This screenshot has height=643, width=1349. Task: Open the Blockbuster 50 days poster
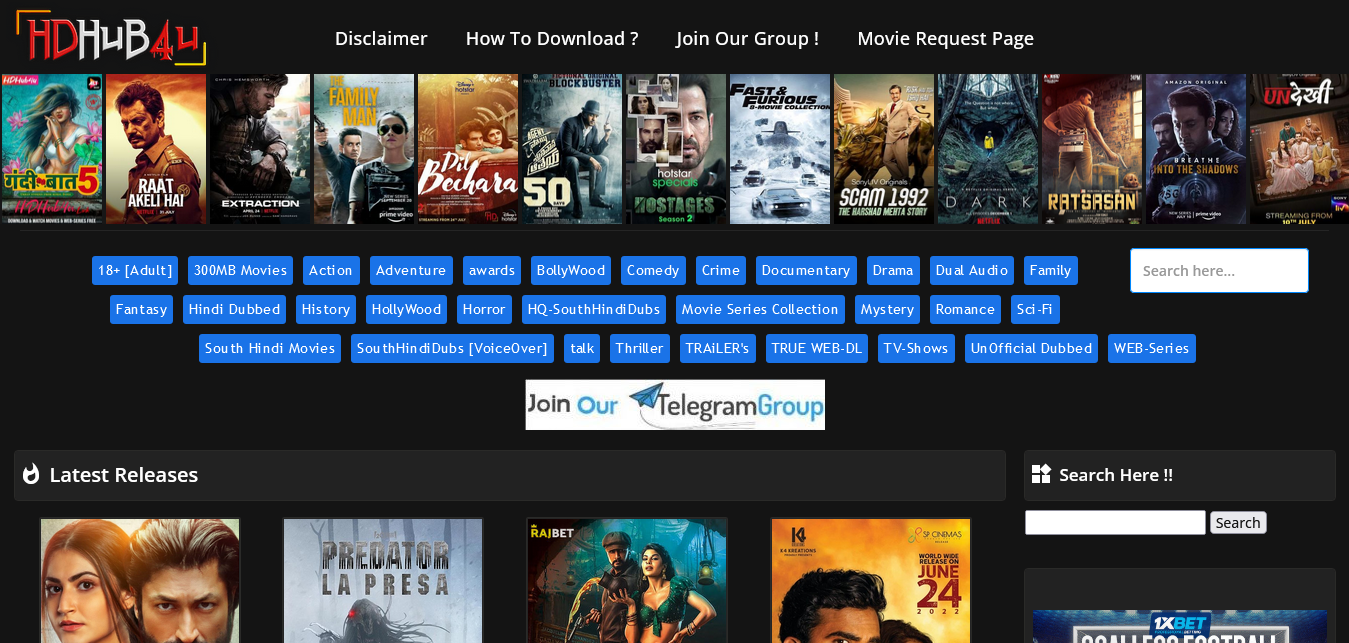(572, 149)
